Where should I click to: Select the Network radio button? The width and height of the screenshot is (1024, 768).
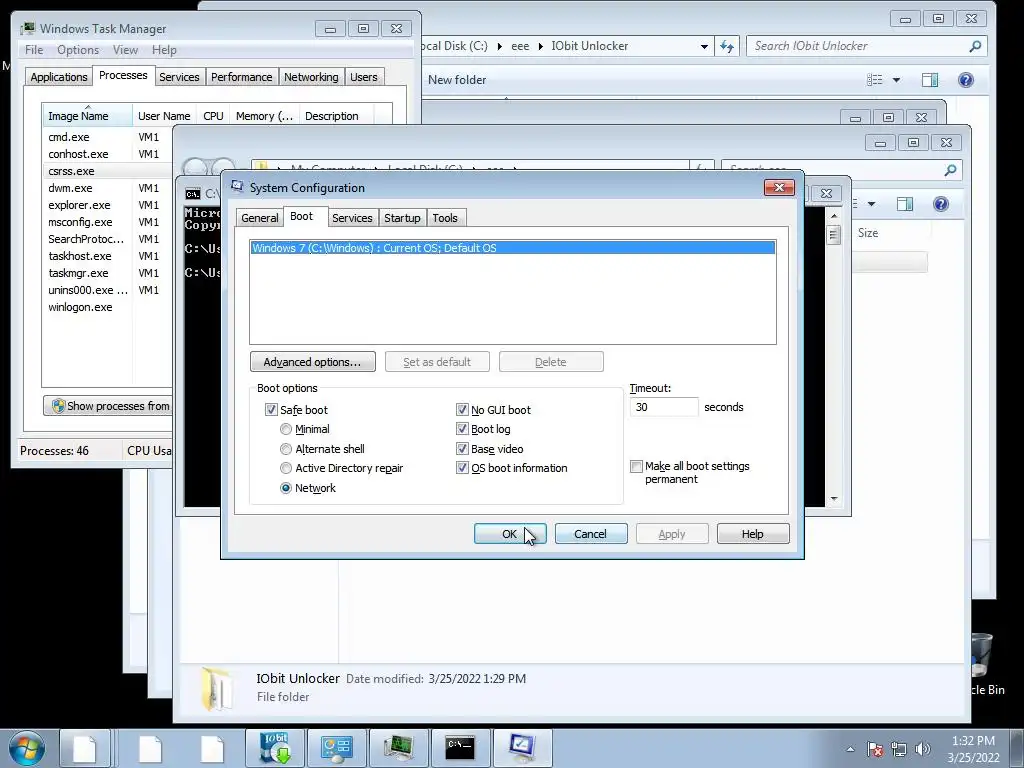coord(285,488)
